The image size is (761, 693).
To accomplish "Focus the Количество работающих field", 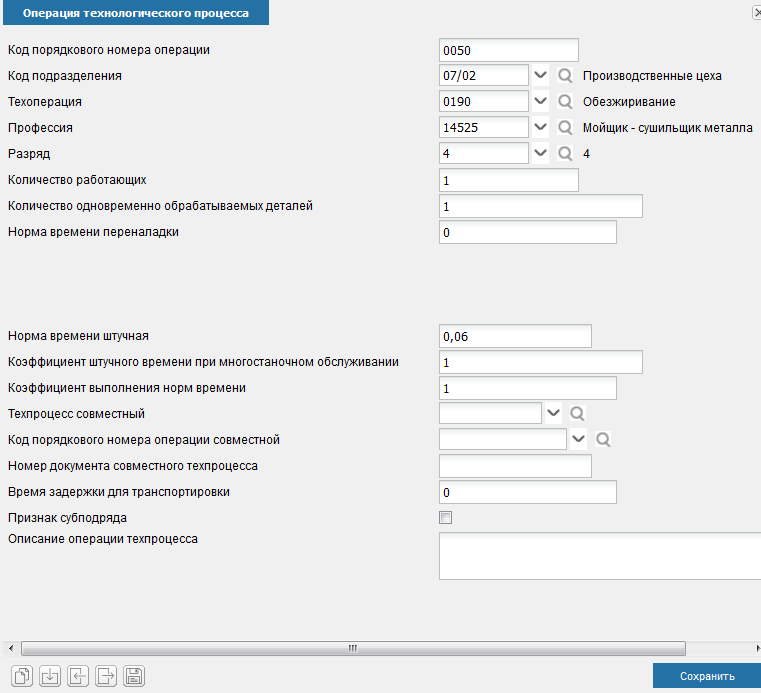I will click(509, 180).
